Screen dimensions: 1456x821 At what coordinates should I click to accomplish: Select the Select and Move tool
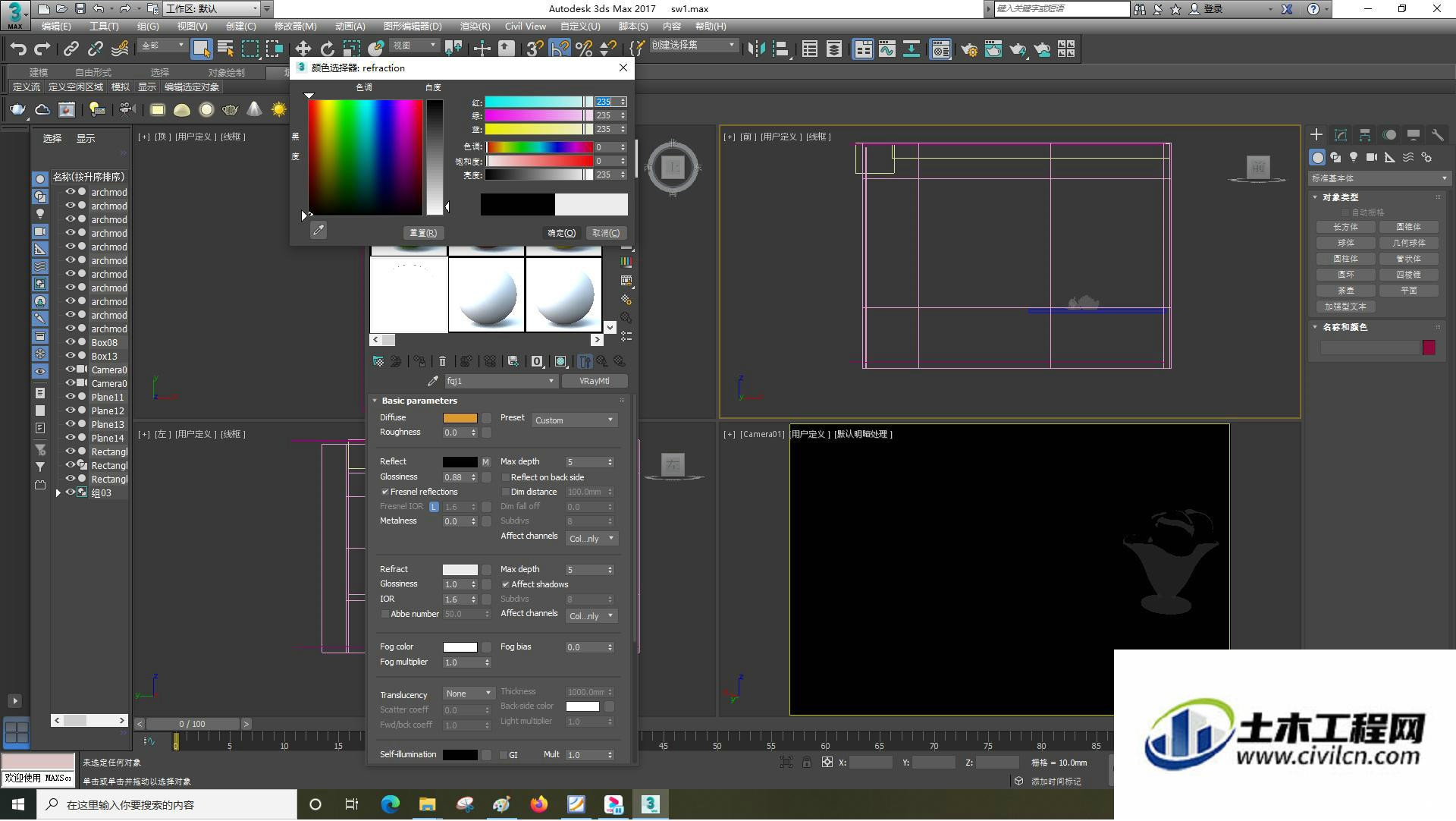click(303, 49)
